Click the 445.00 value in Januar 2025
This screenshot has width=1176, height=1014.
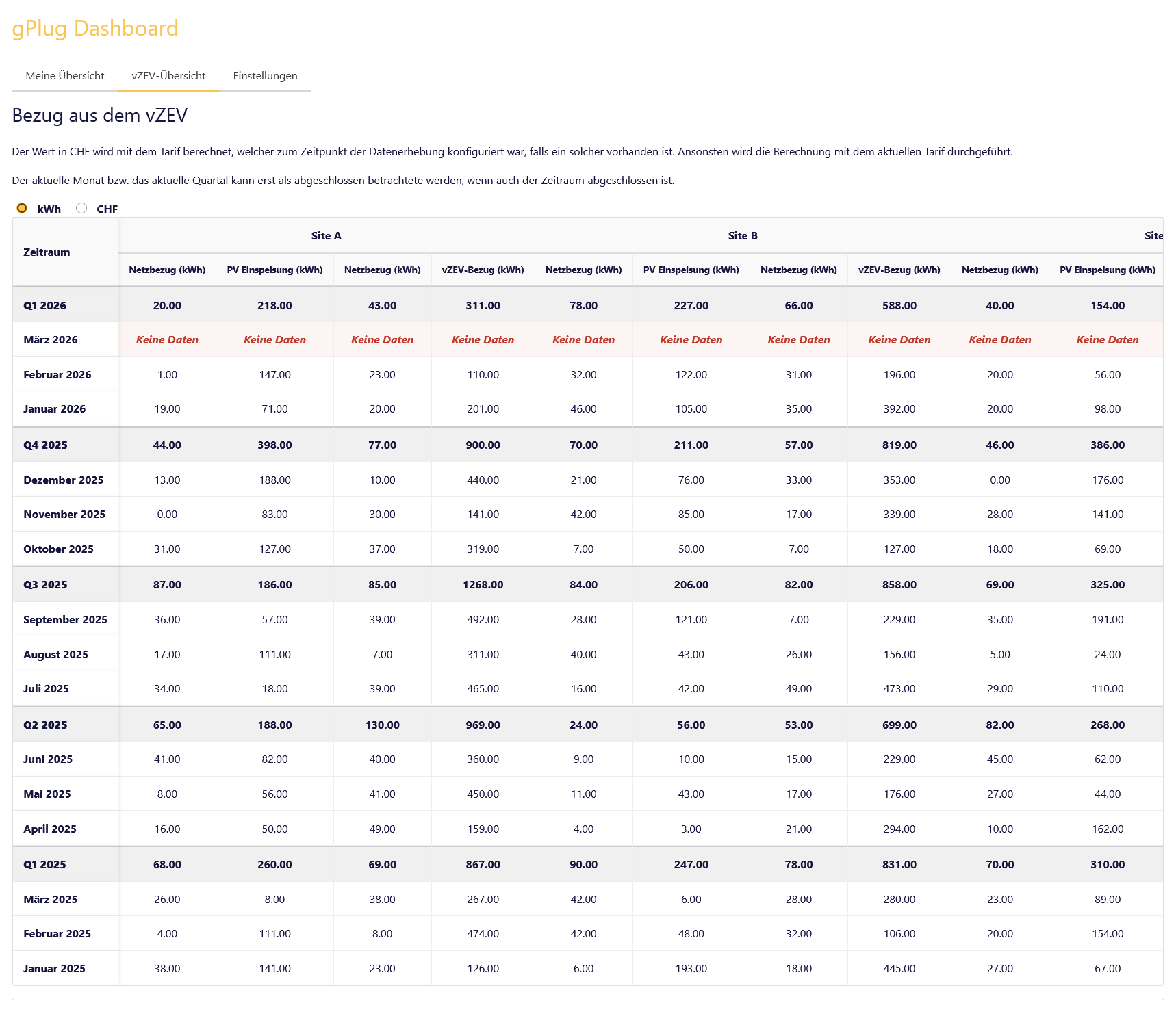[x=899, y=969]
